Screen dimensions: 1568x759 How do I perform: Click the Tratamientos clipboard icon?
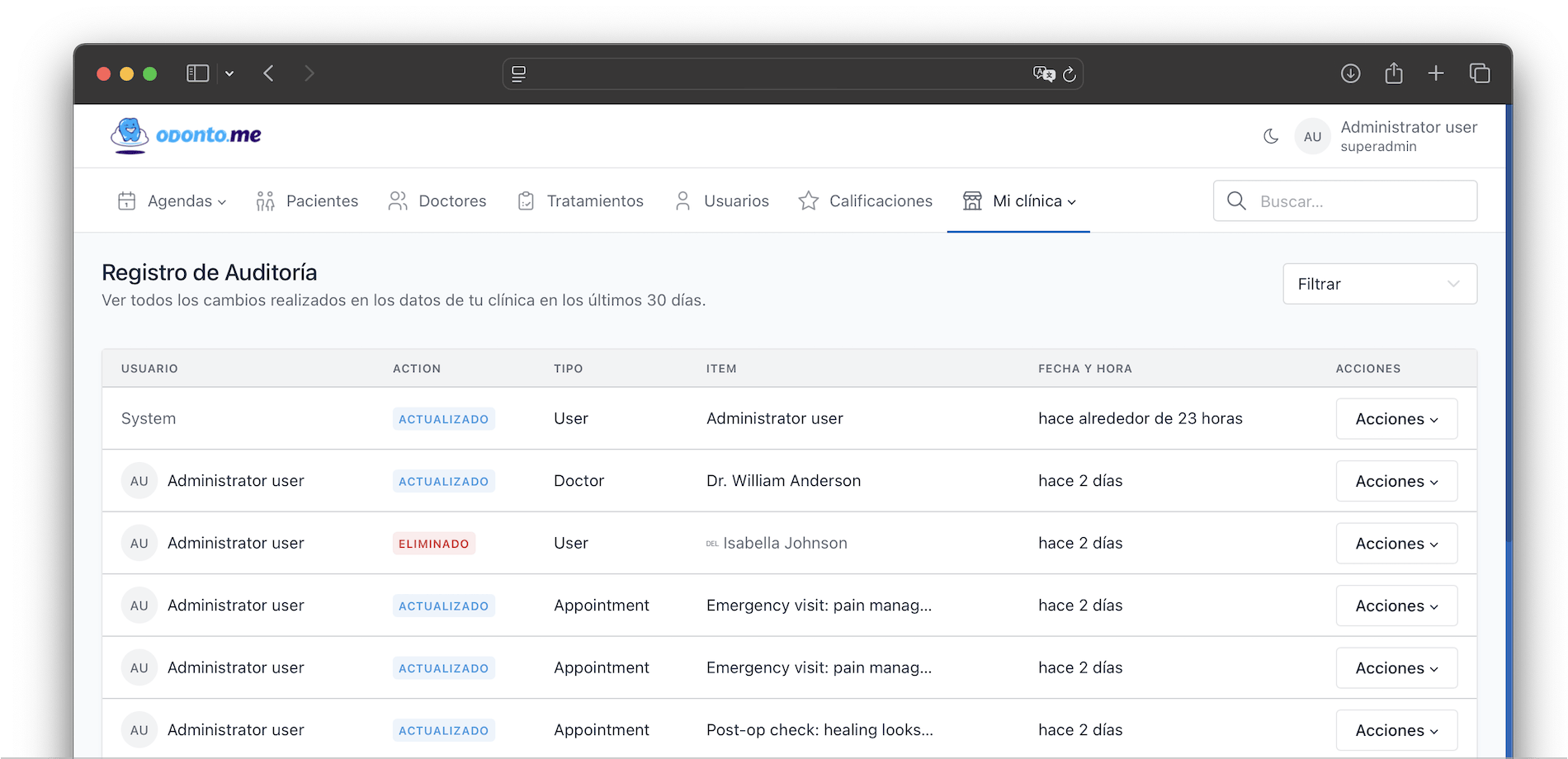pyautogui.click(x=526, y=201)
